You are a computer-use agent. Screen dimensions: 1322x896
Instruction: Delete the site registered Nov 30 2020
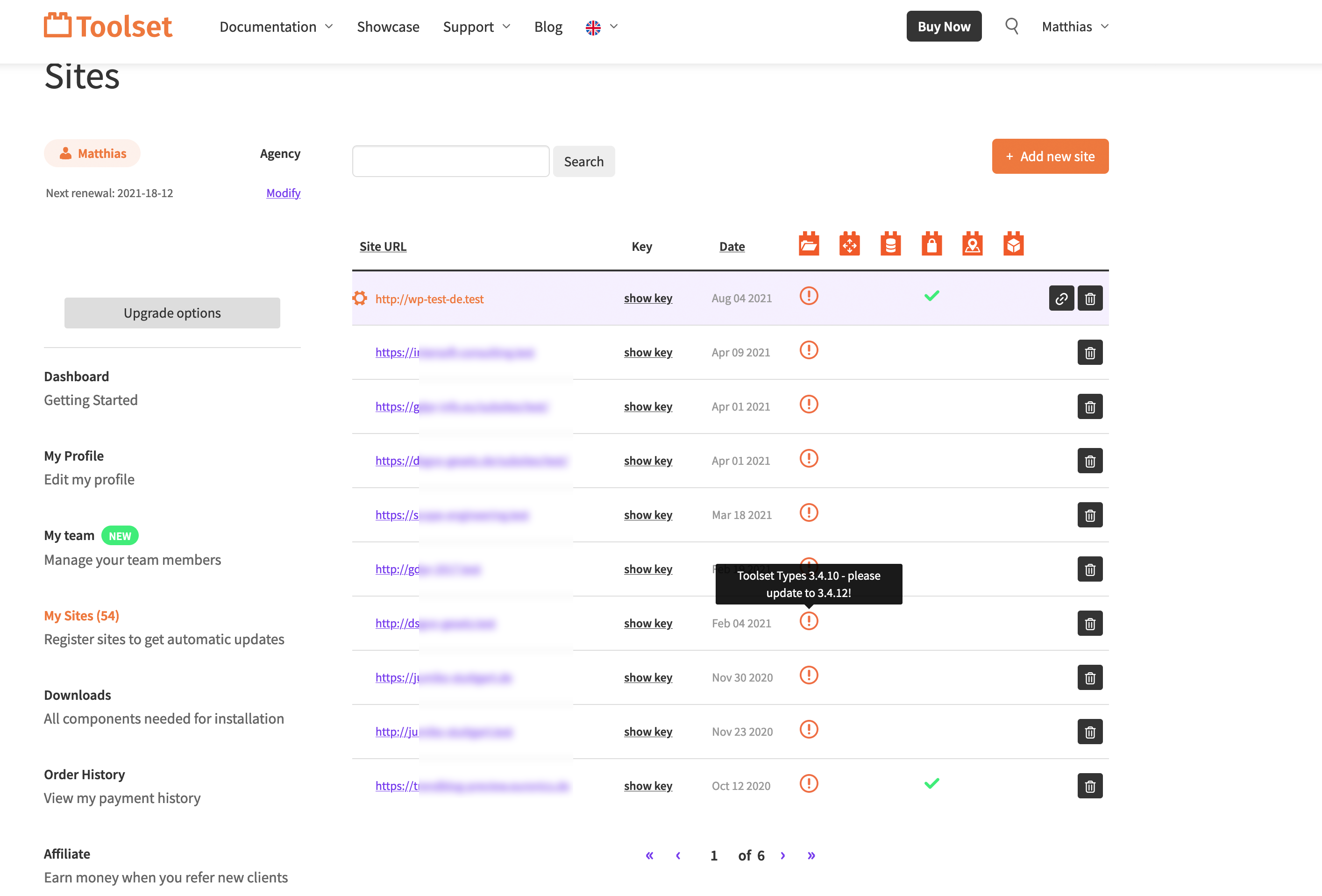pos(1090,677)
